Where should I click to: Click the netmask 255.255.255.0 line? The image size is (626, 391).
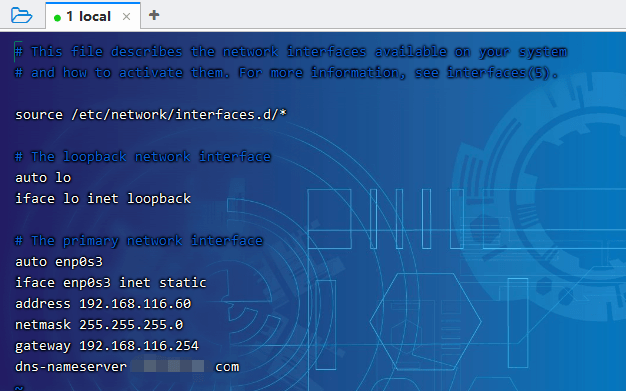[x=99, y=325]
